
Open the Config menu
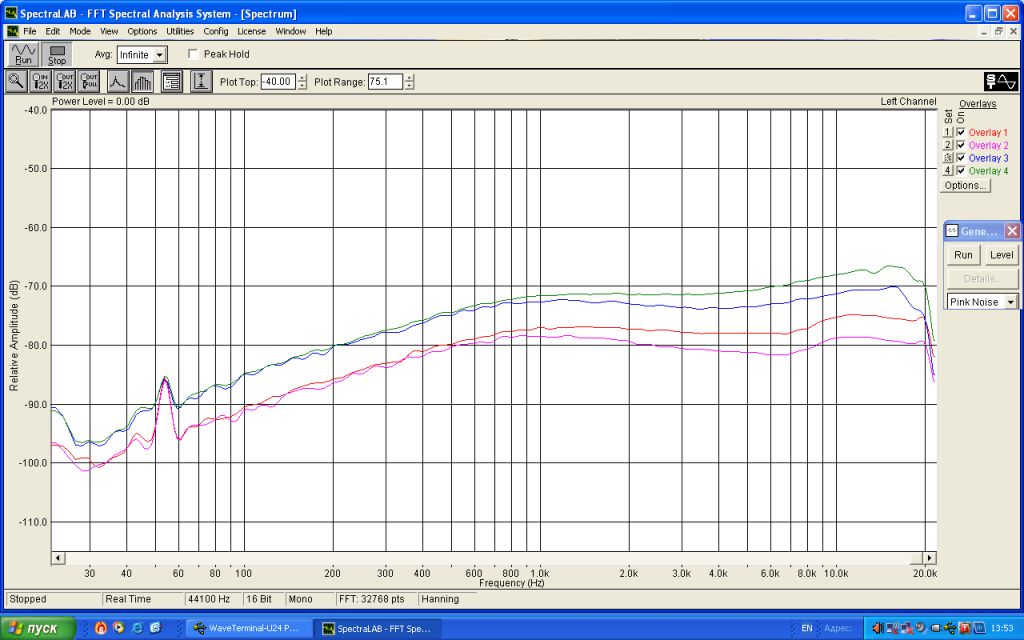pos(216,31)
